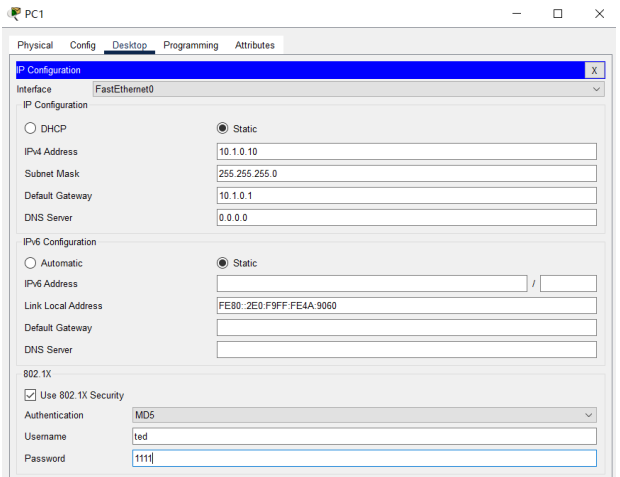
Task: Click the Password field containing 1111
Action: point(364,458)
